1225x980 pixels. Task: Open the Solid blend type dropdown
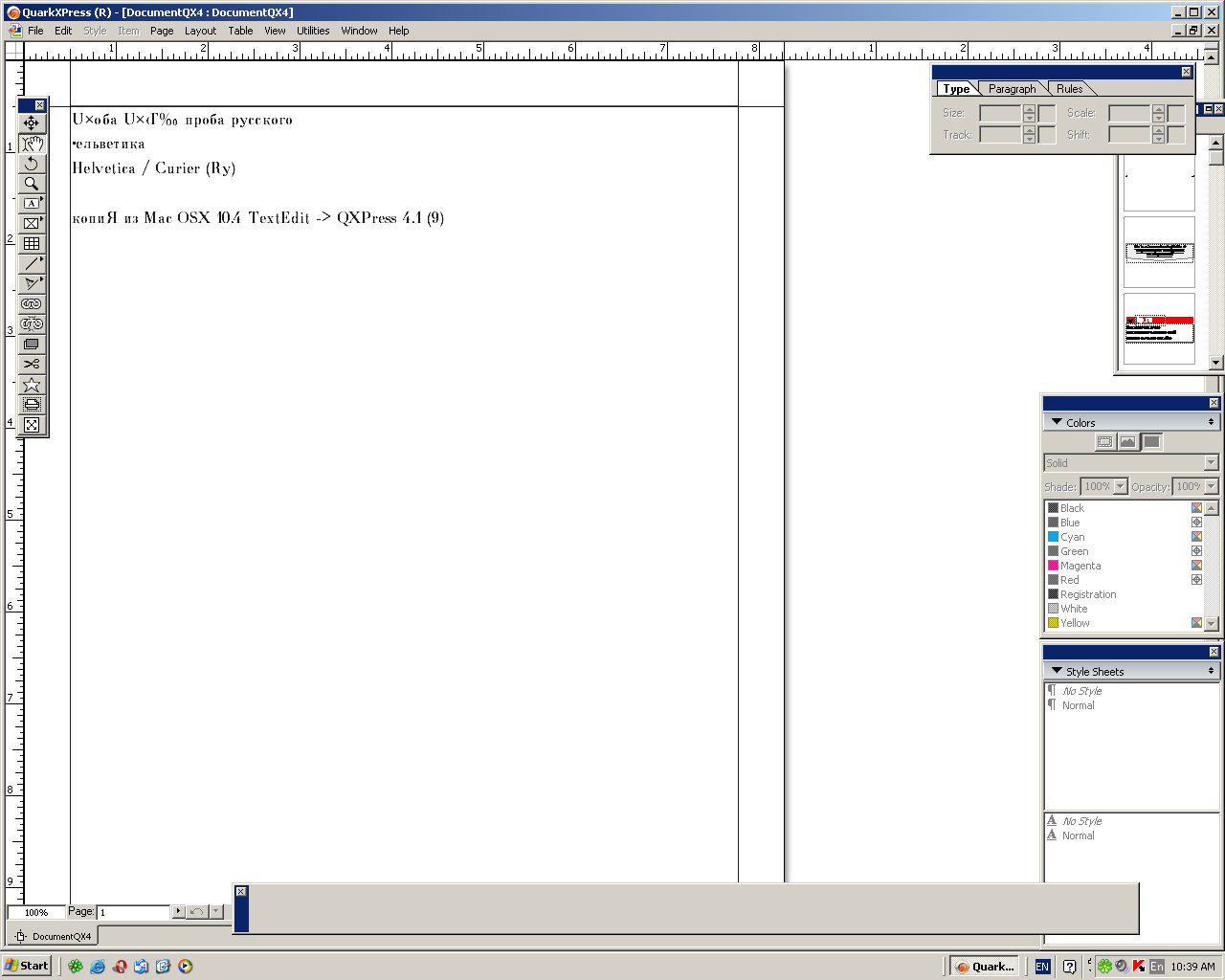[x=1211, y=463]
